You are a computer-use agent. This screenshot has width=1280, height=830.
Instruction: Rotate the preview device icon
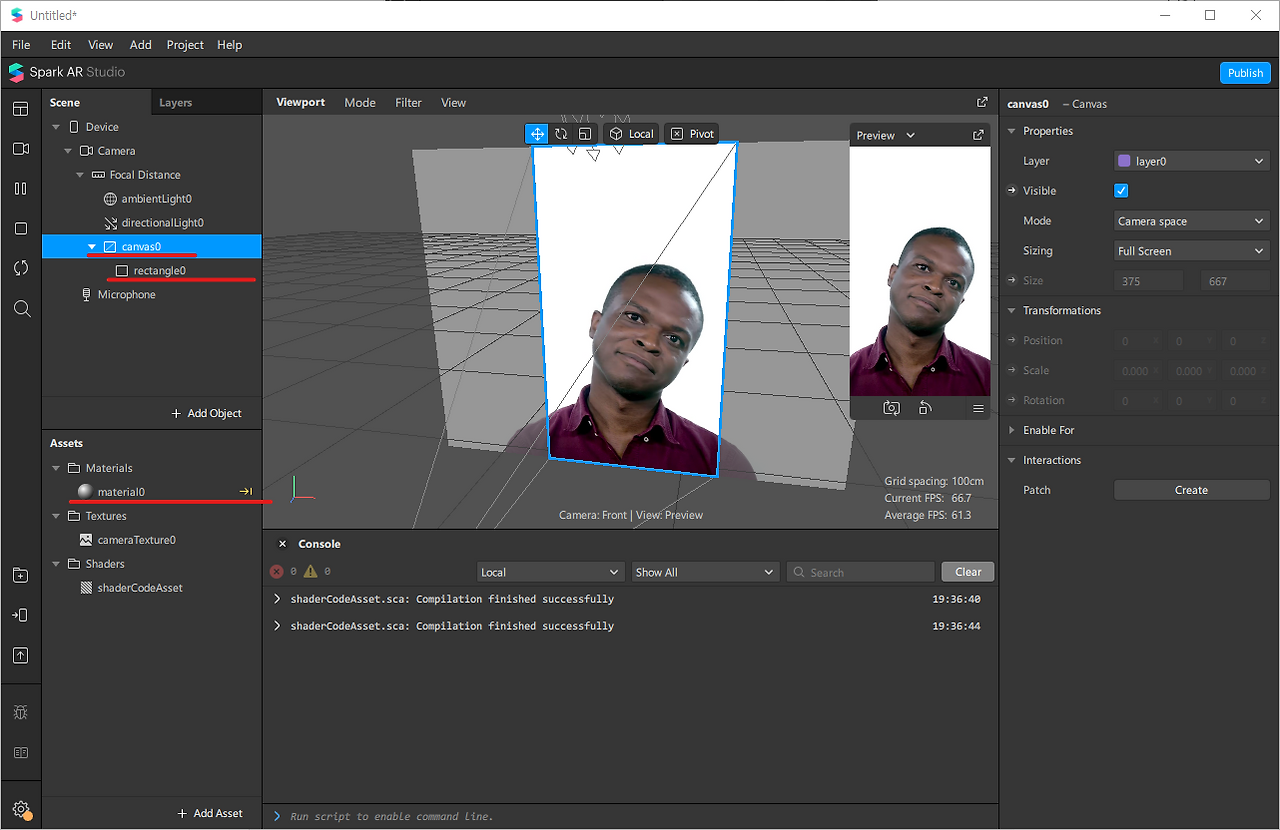pyautogui.click(x=925, y=408)
